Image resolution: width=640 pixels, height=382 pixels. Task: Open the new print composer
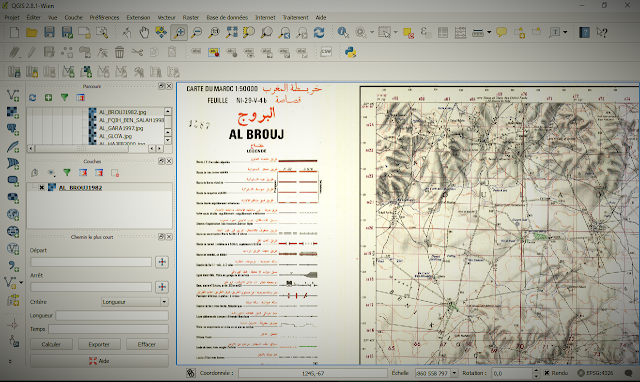click(84, 32)
